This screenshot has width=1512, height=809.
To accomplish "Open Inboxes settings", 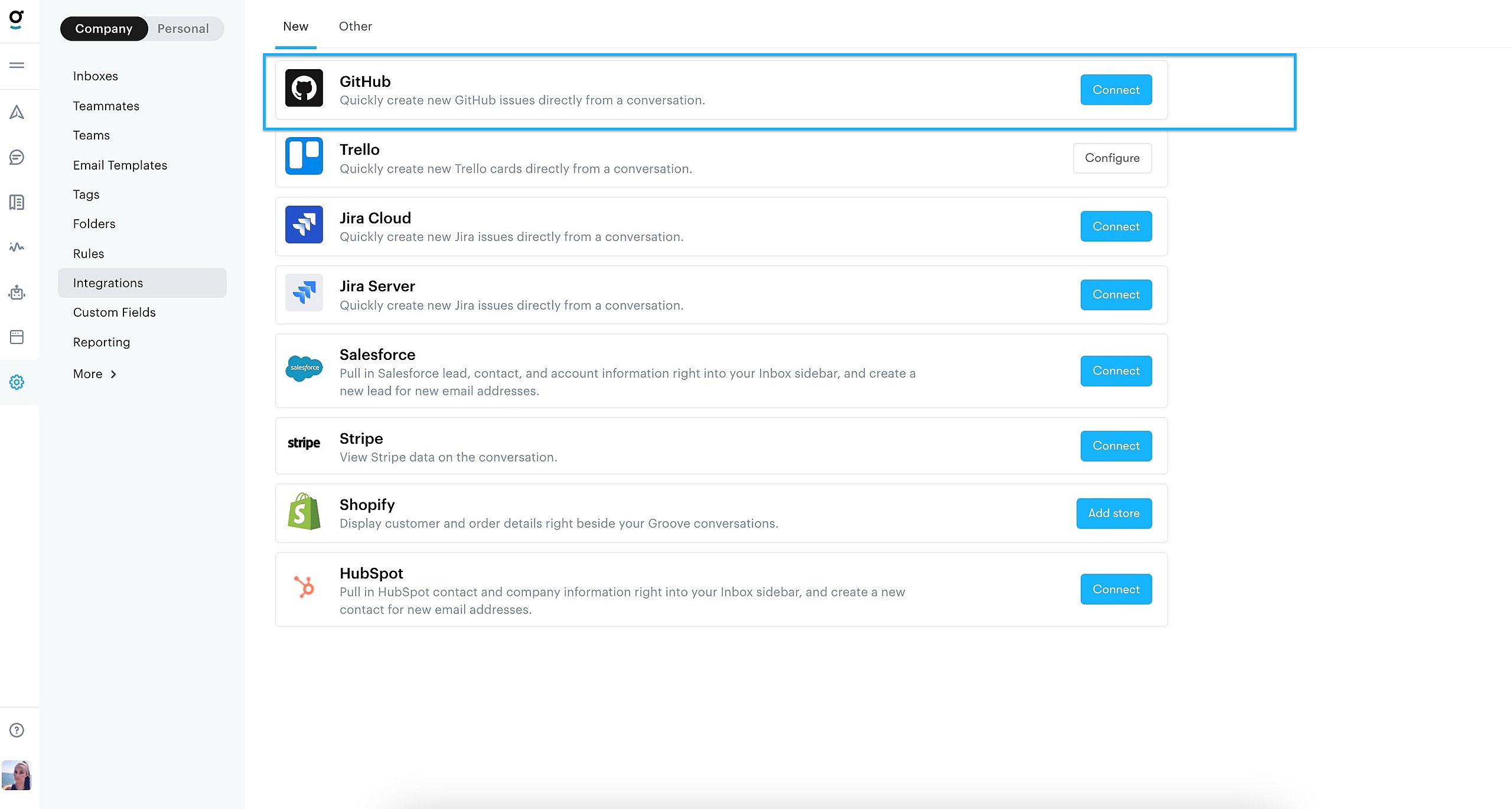I will pyautogui.click(x=96, y=76).
